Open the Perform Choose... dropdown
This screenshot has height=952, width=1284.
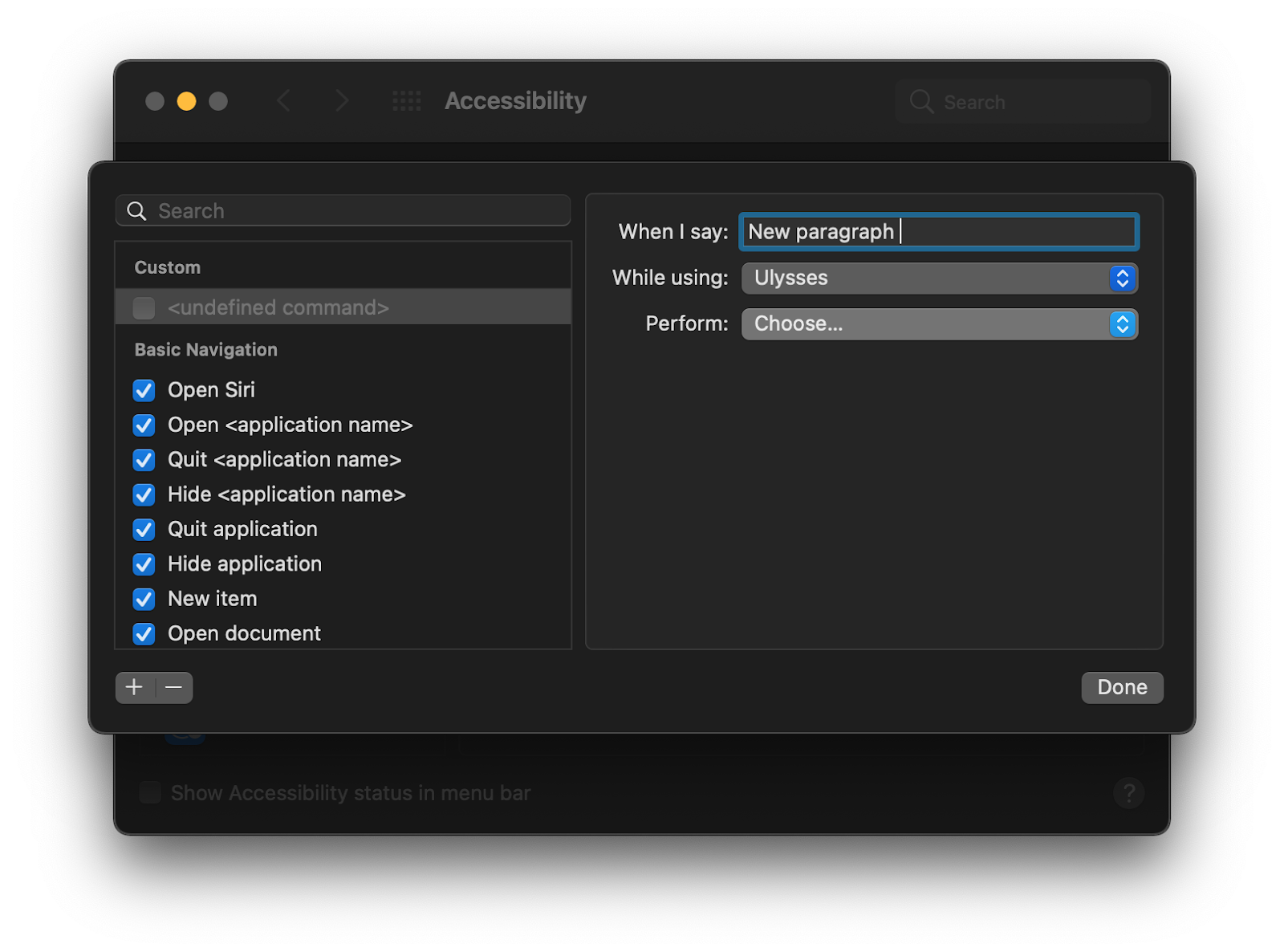coord(939,324)
